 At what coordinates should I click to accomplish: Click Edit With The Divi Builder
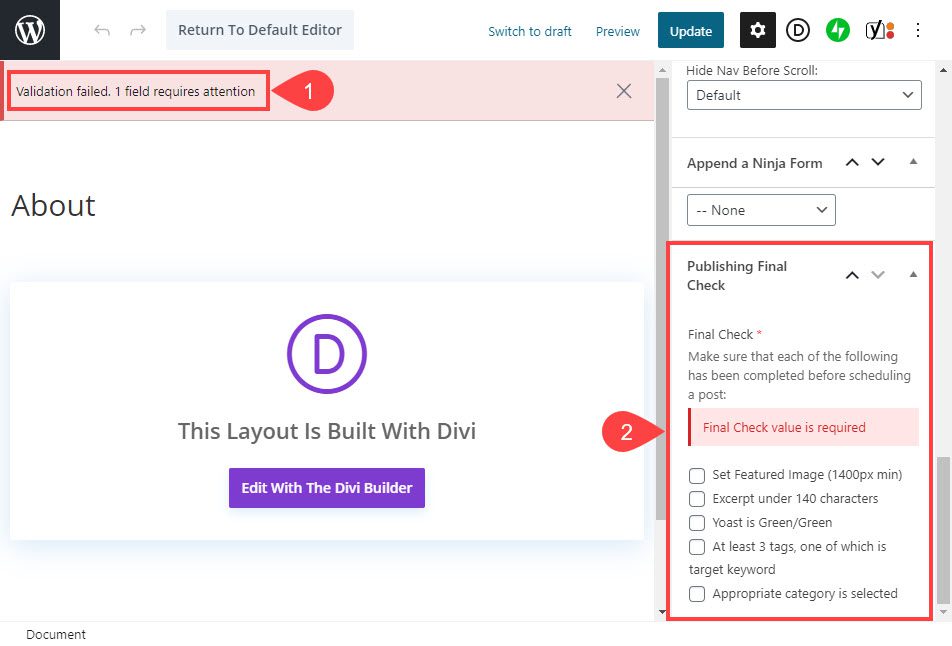[x=327, y=488]
